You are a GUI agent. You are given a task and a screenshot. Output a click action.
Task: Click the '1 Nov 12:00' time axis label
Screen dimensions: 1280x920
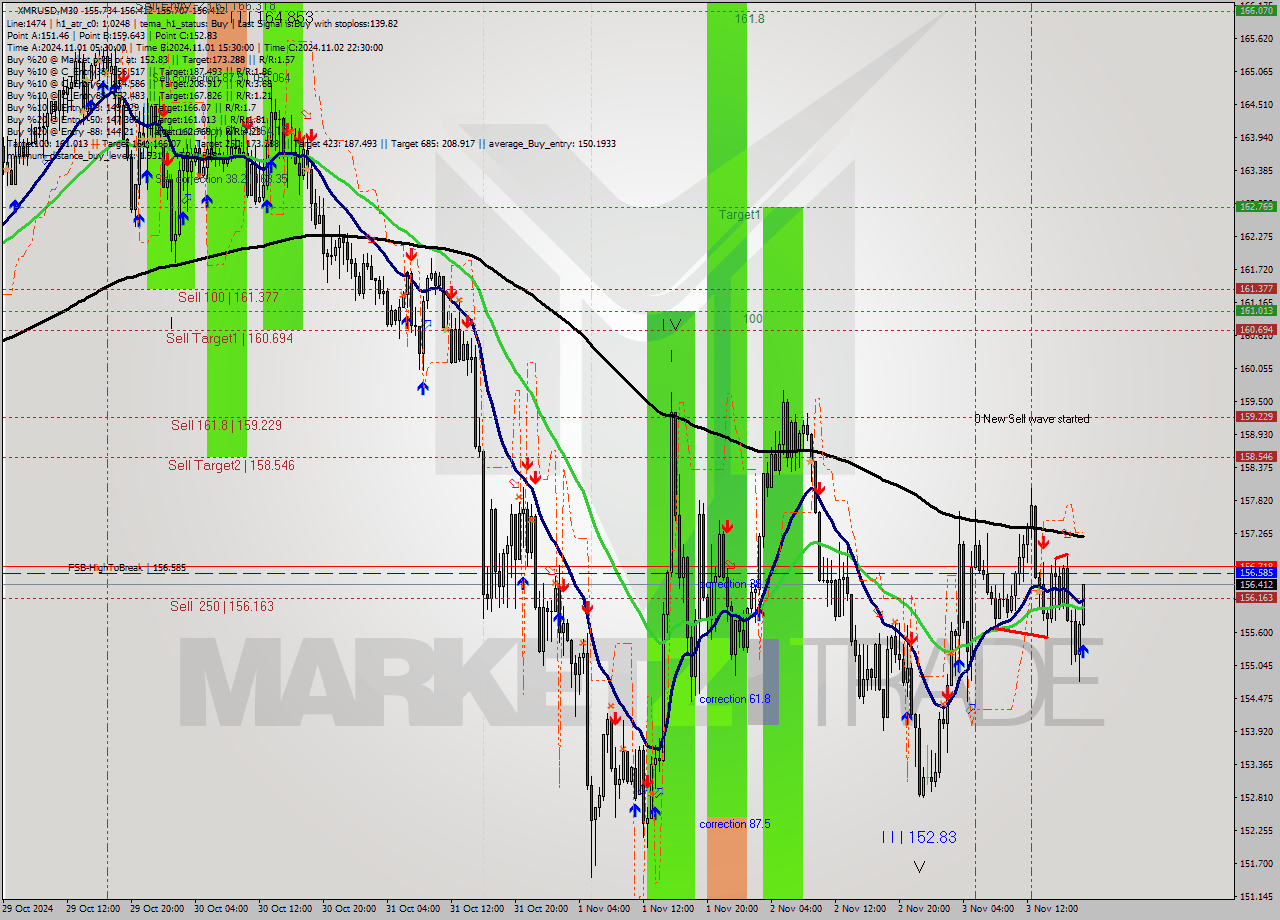pyautogui.click(x=667, y=909)
